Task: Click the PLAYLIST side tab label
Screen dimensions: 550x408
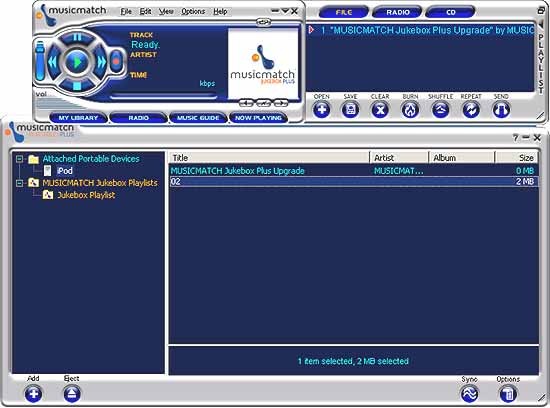Action: [541, 63]
